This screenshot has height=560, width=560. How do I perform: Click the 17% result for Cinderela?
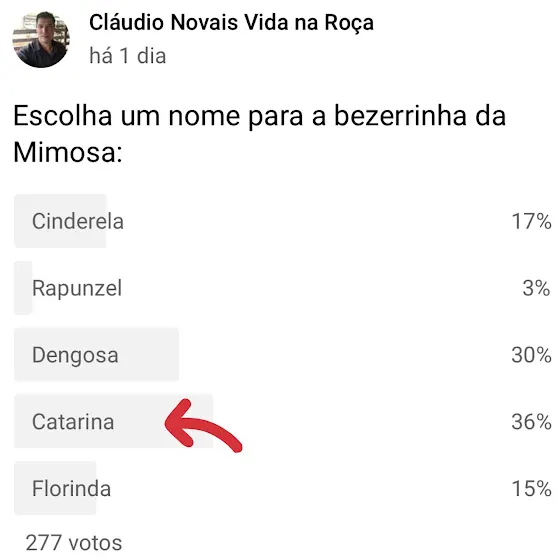[531, 221]
